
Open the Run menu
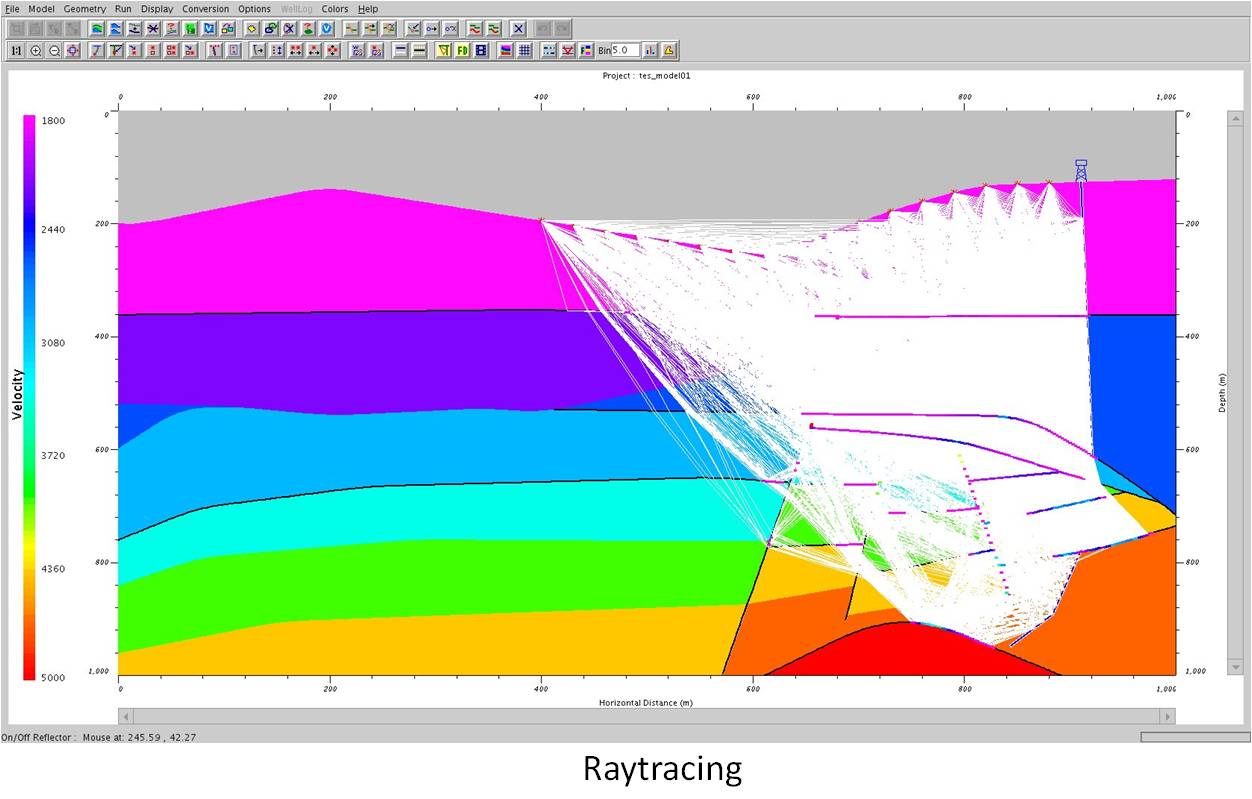click(122, 8)
